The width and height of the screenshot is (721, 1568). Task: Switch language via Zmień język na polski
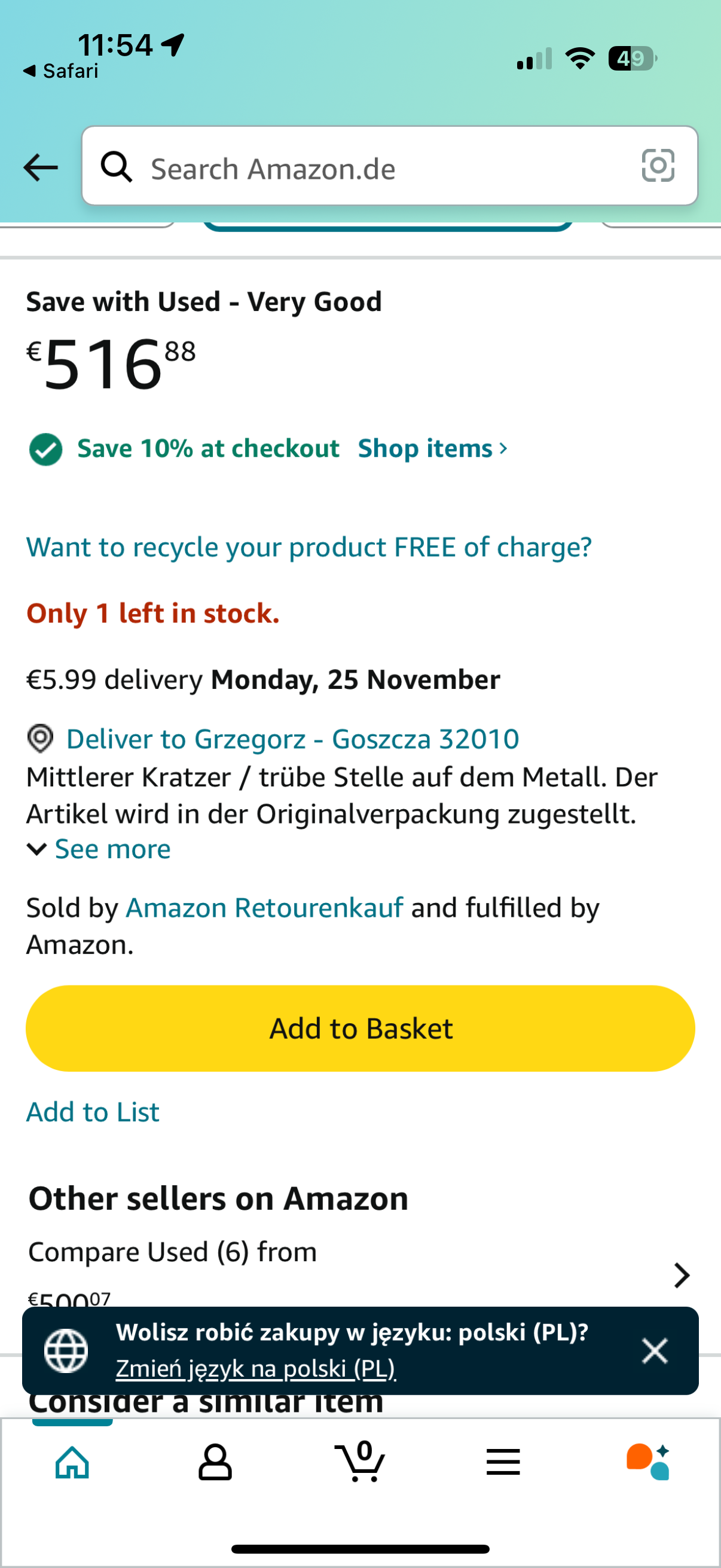click(x=256, y=1369)
